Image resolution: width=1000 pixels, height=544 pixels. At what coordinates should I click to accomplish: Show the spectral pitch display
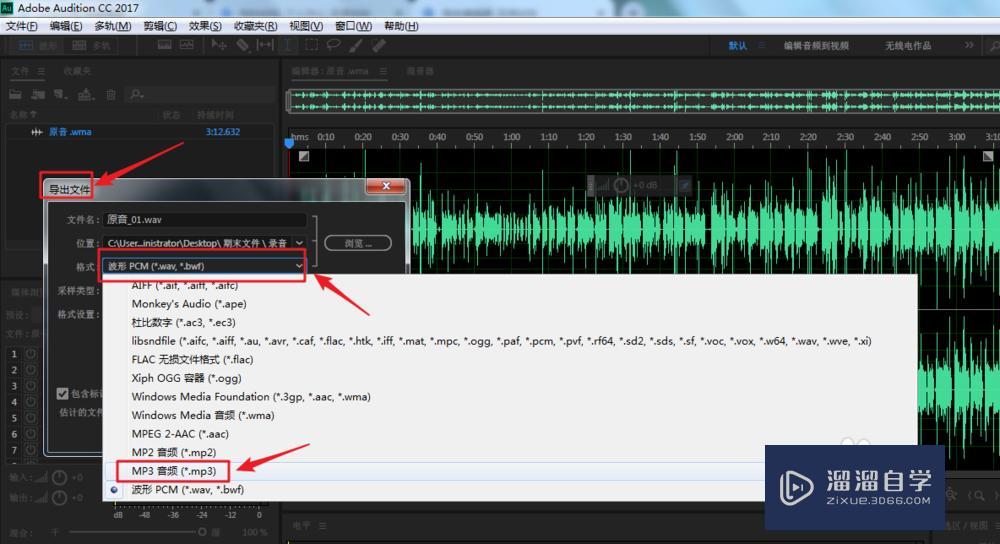click(187, 45)
